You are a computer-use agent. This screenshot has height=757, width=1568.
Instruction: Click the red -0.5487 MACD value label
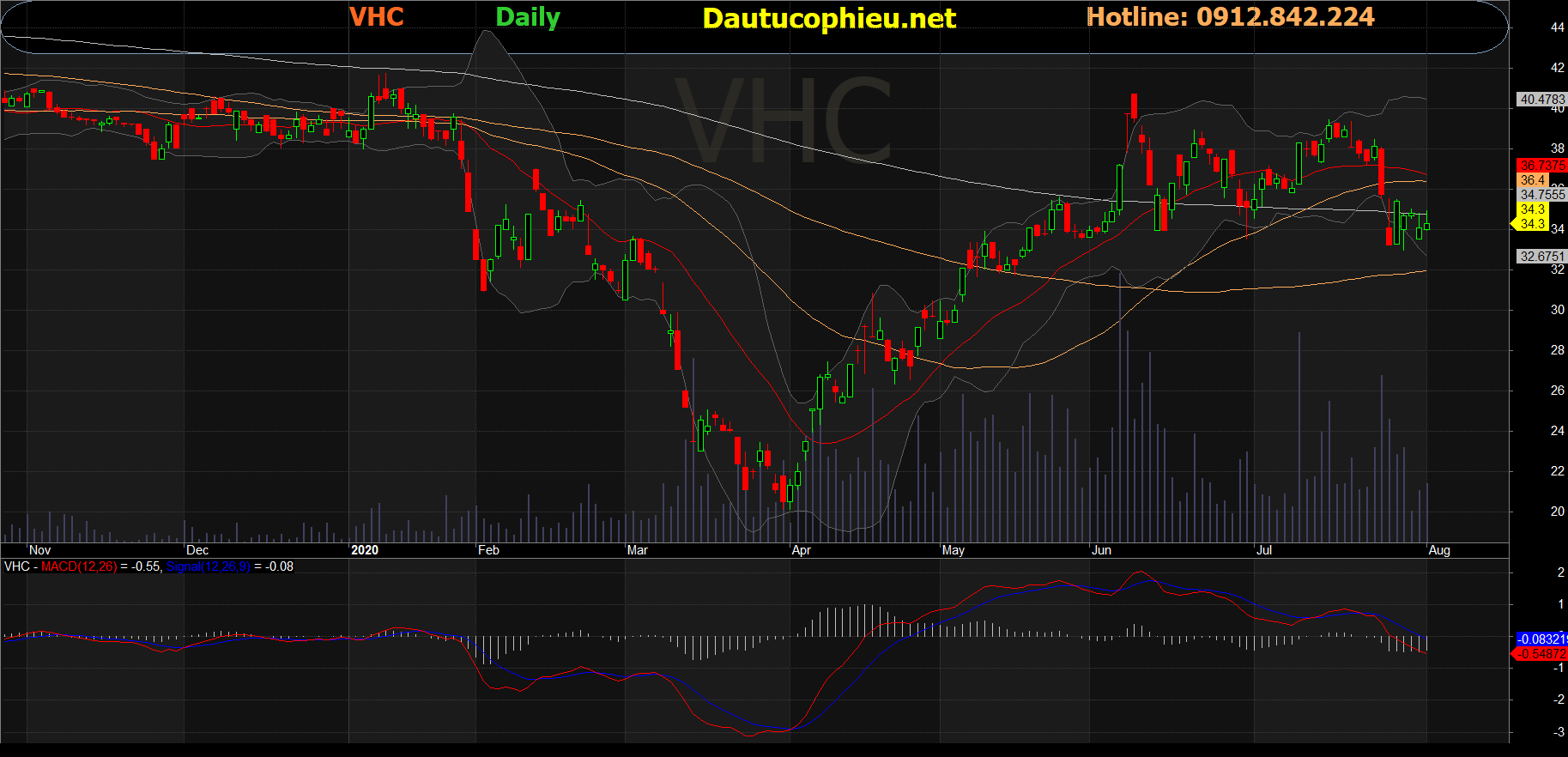(1541, 654)
